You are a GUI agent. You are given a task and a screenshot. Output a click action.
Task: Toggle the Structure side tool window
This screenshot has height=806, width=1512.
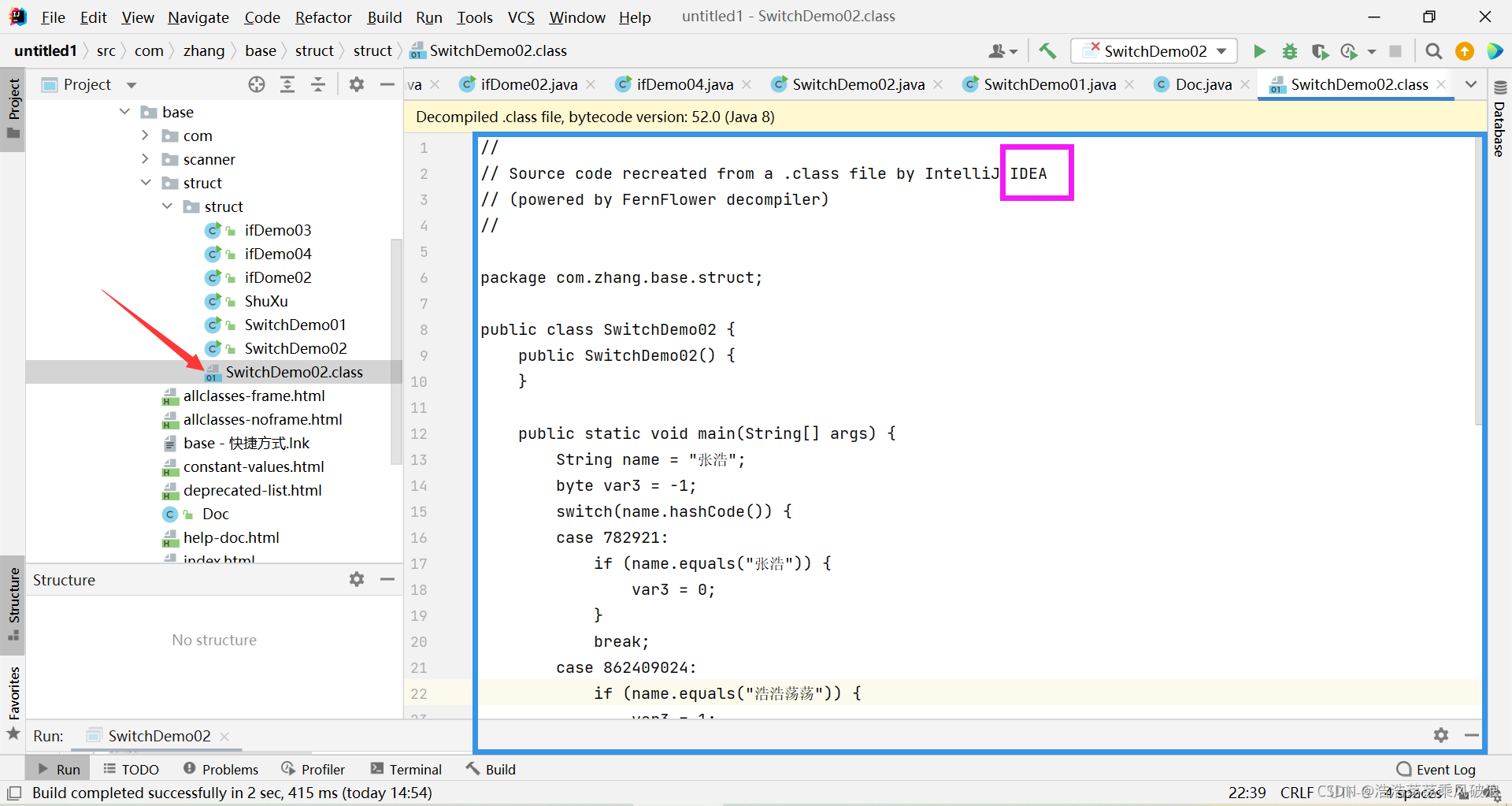click(x=13, y=604)
